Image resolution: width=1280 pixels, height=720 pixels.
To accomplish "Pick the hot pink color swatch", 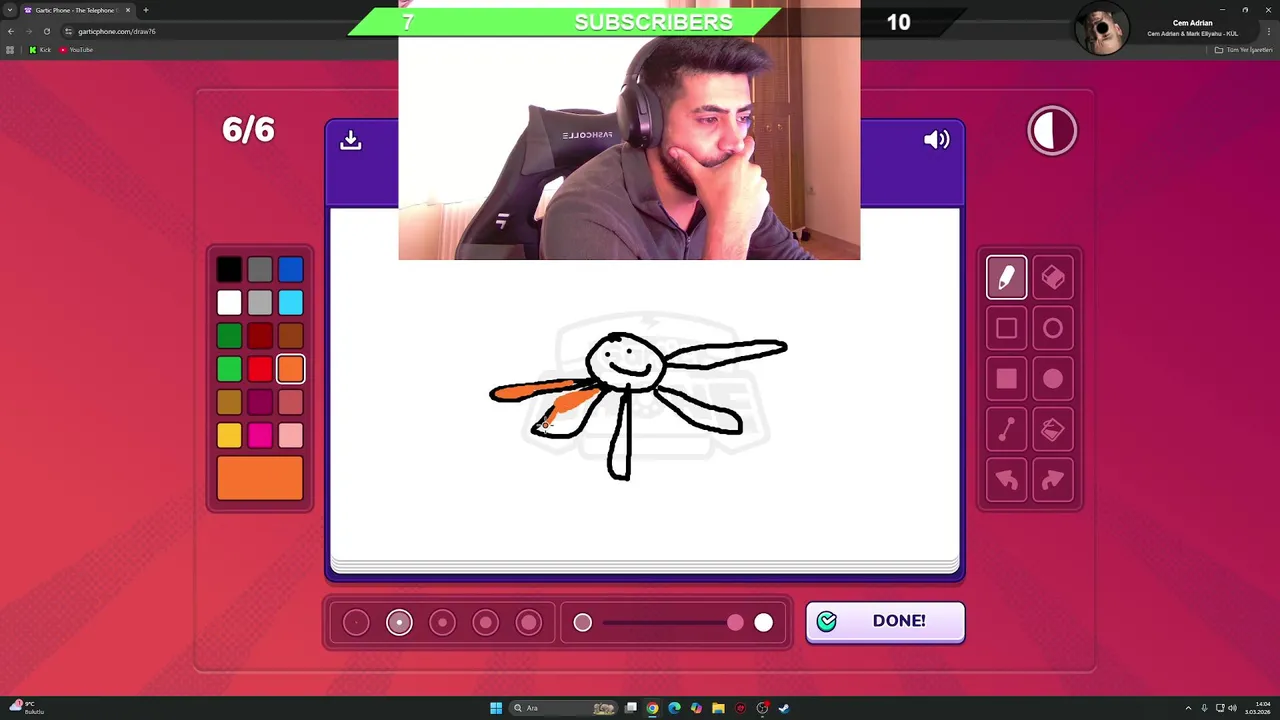I will pos(260,435).
